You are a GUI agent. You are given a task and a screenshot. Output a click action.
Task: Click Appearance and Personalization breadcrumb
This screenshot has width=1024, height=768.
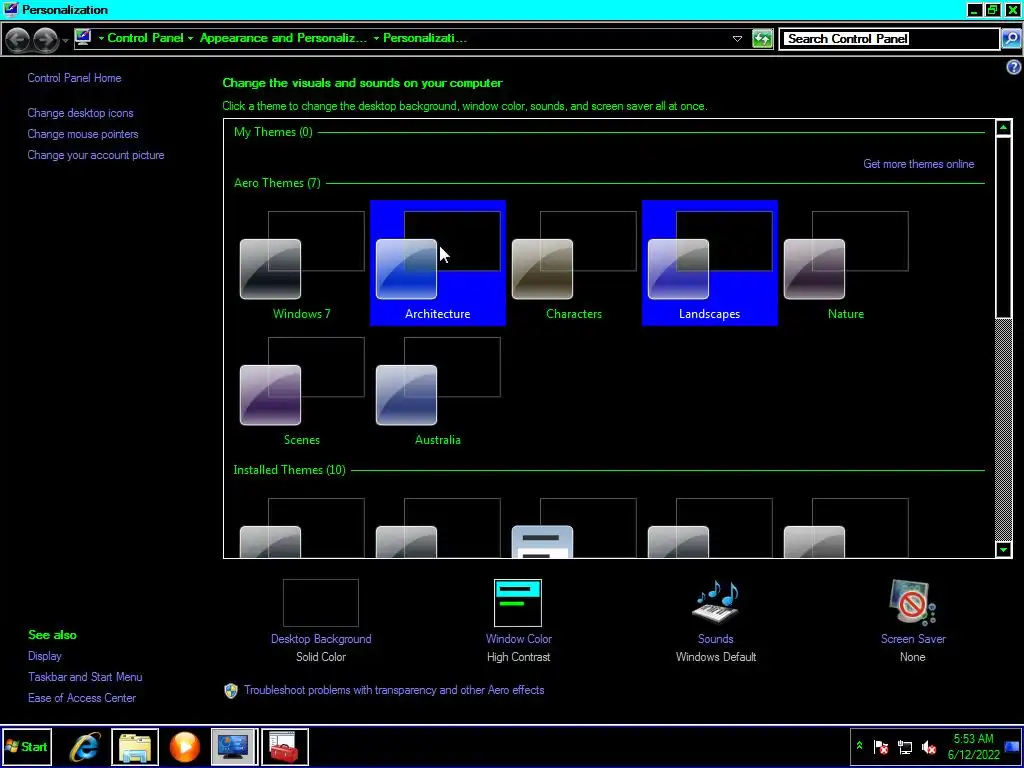click(283, 38)
